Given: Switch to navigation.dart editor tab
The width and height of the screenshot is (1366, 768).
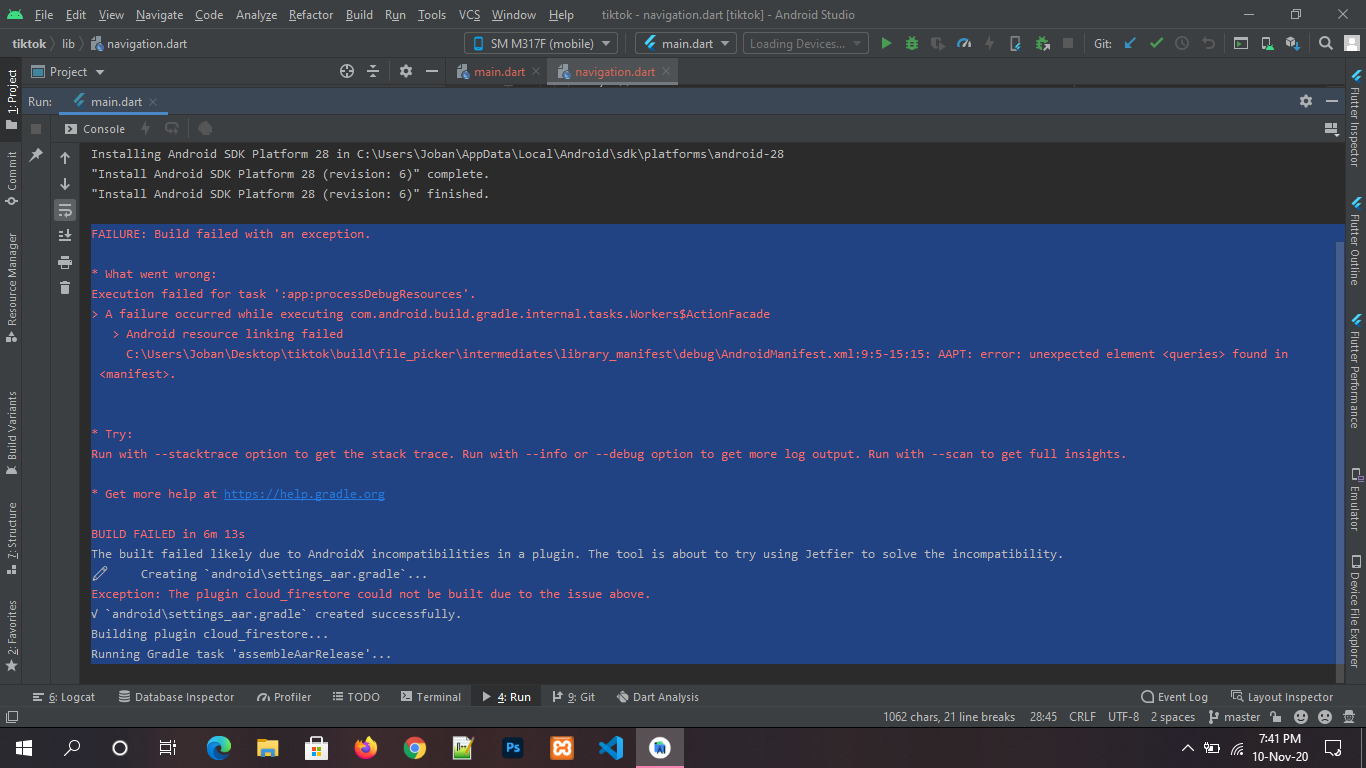Looking at the screenshot, I should click(x=612, y=71).
